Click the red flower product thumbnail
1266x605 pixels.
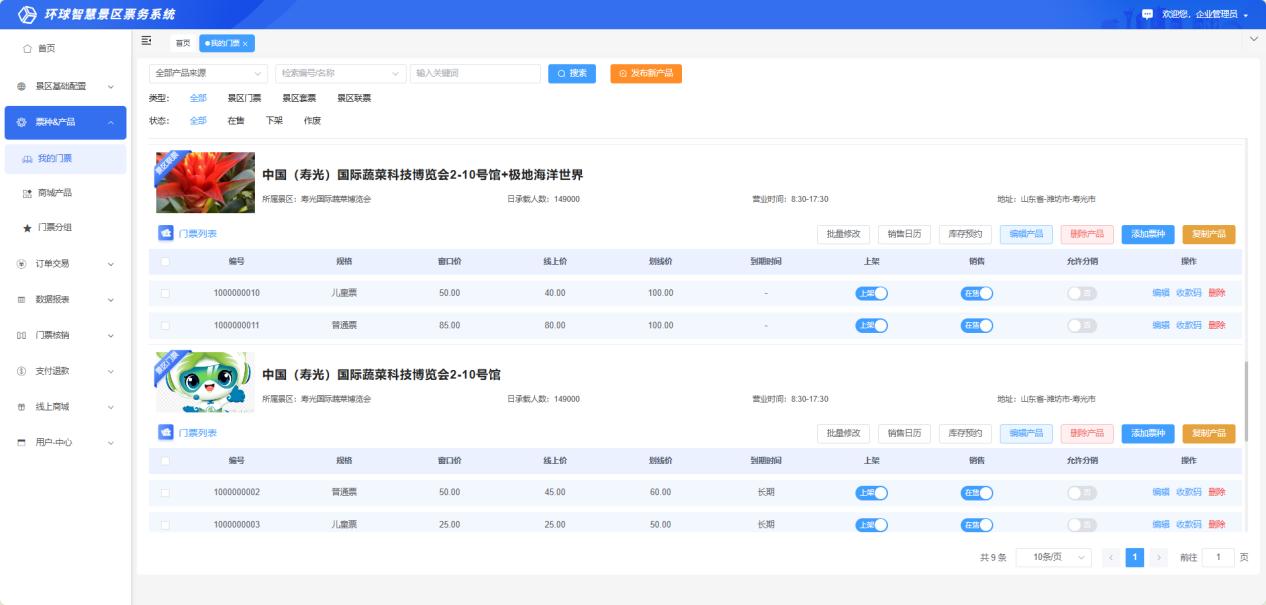tap(205, 182)
